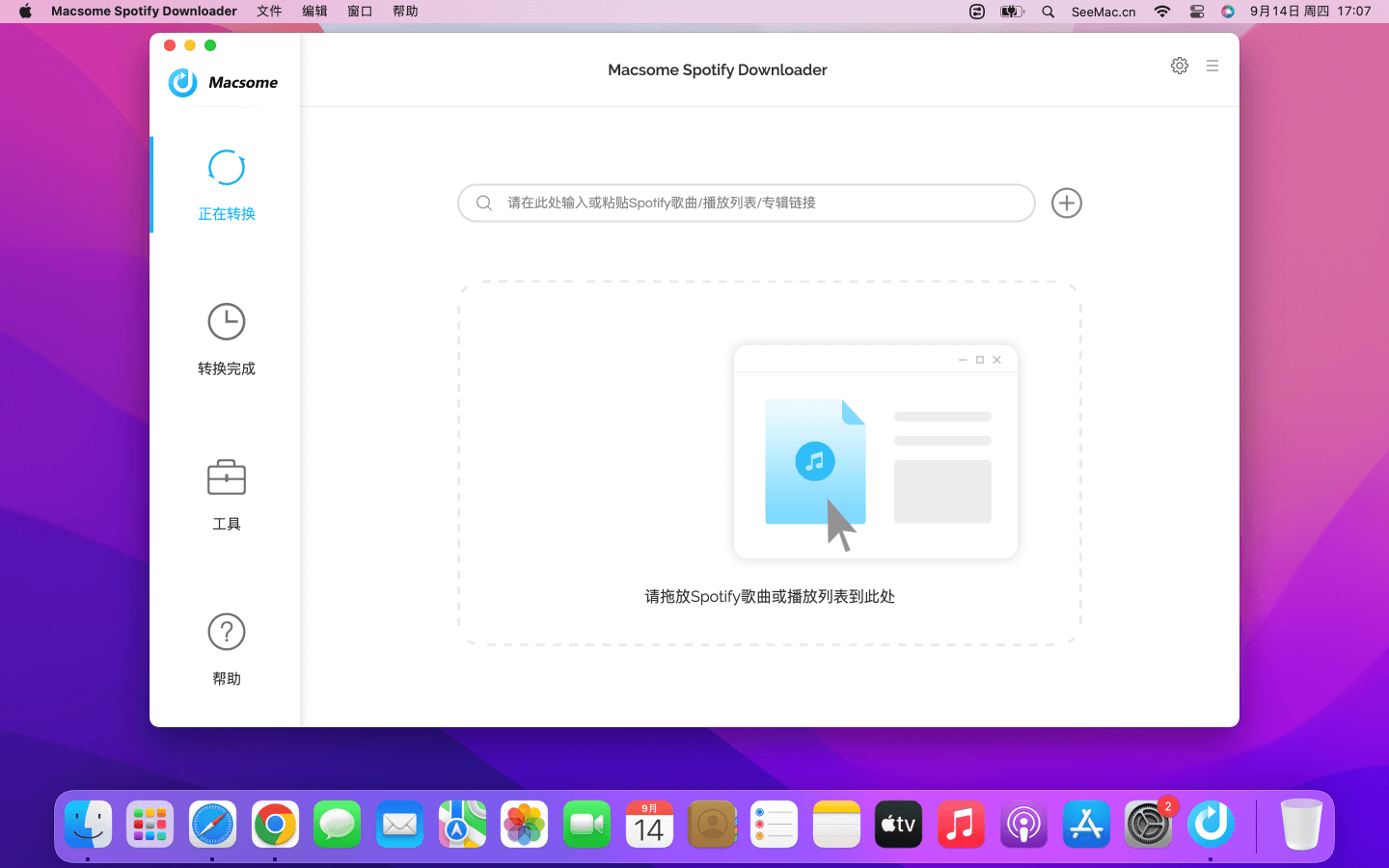Open Finder from the Dock
1389x868 pixels.
point(88,825)
